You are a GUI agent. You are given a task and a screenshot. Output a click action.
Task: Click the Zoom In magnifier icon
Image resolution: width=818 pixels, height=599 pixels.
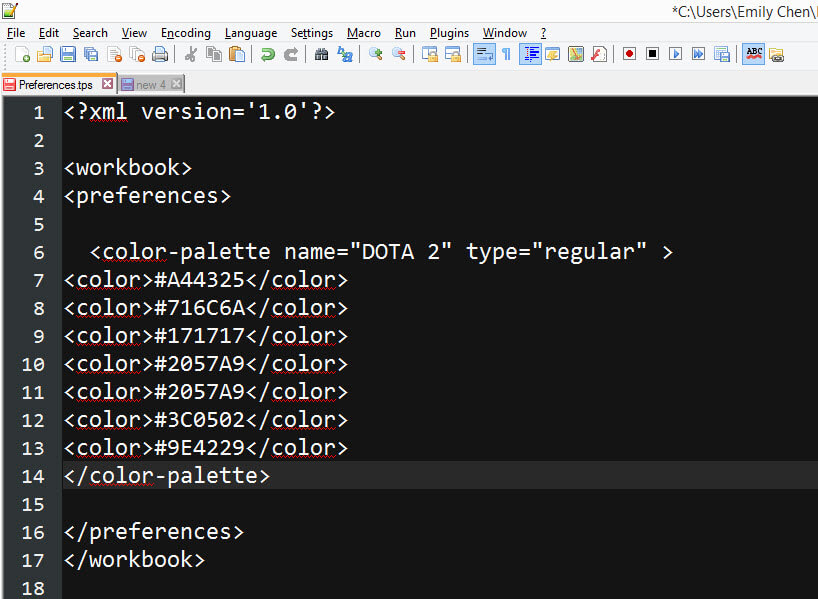pos(375,54)
